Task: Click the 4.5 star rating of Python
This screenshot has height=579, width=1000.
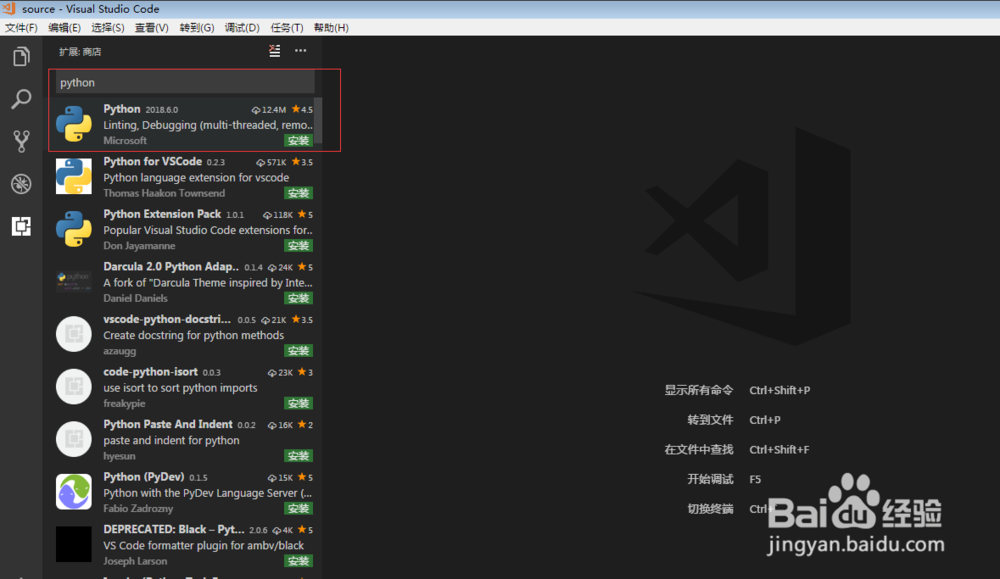Action: (x=302, y=110)
